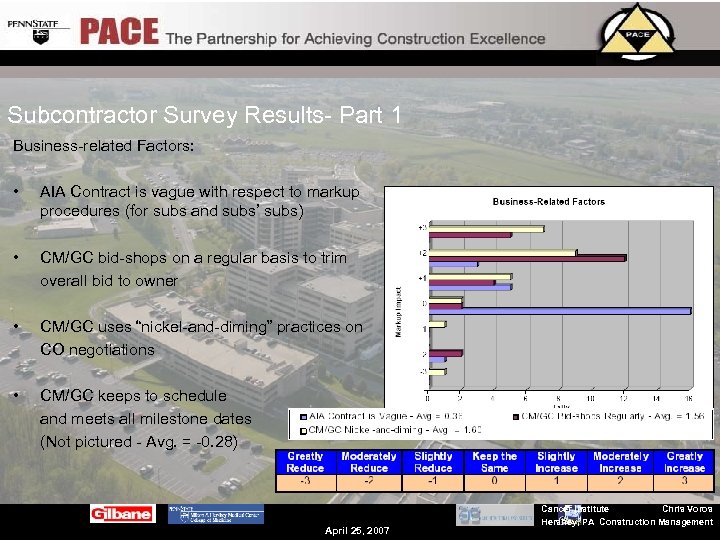Click the maroon bar at impact +2
Viewport: 720px width, 540px height.
[527, 259]
